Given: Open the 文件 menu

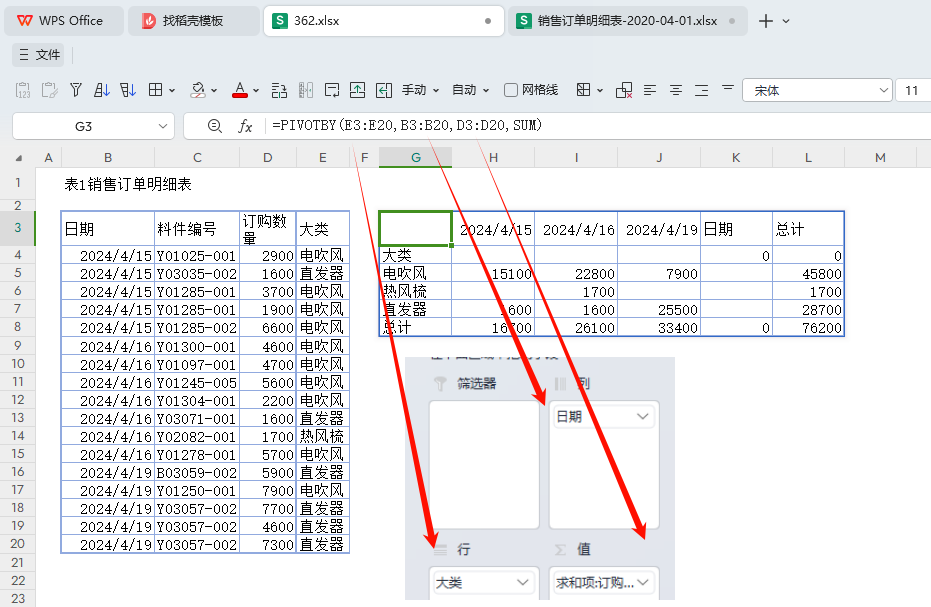Looking at the screenshot, I should click(x=39, y=55).
